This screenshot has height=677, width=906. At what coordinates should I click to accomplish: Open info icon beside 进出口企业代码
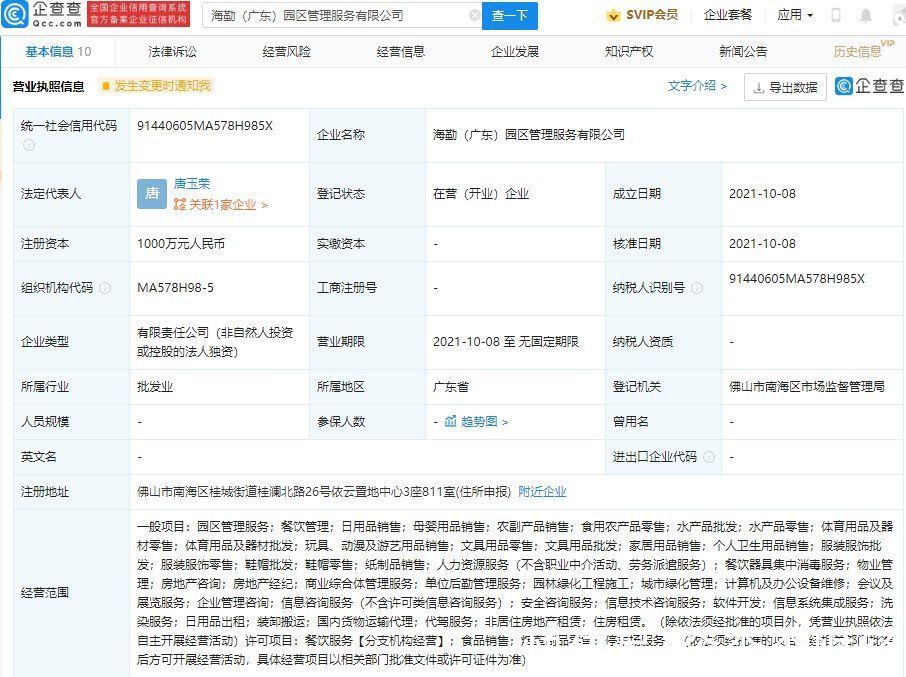point(709,457)
